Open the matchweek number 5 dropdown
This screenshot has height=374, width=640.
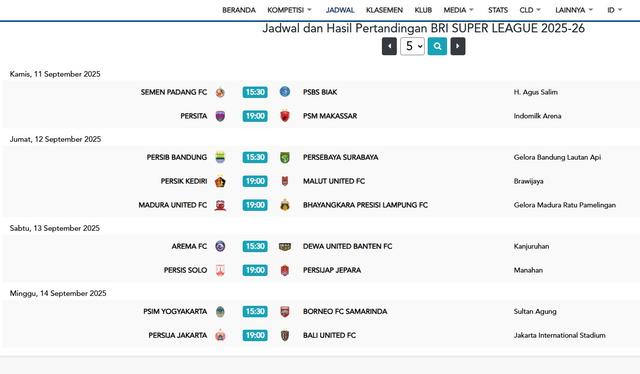click(x=412, y=46)
